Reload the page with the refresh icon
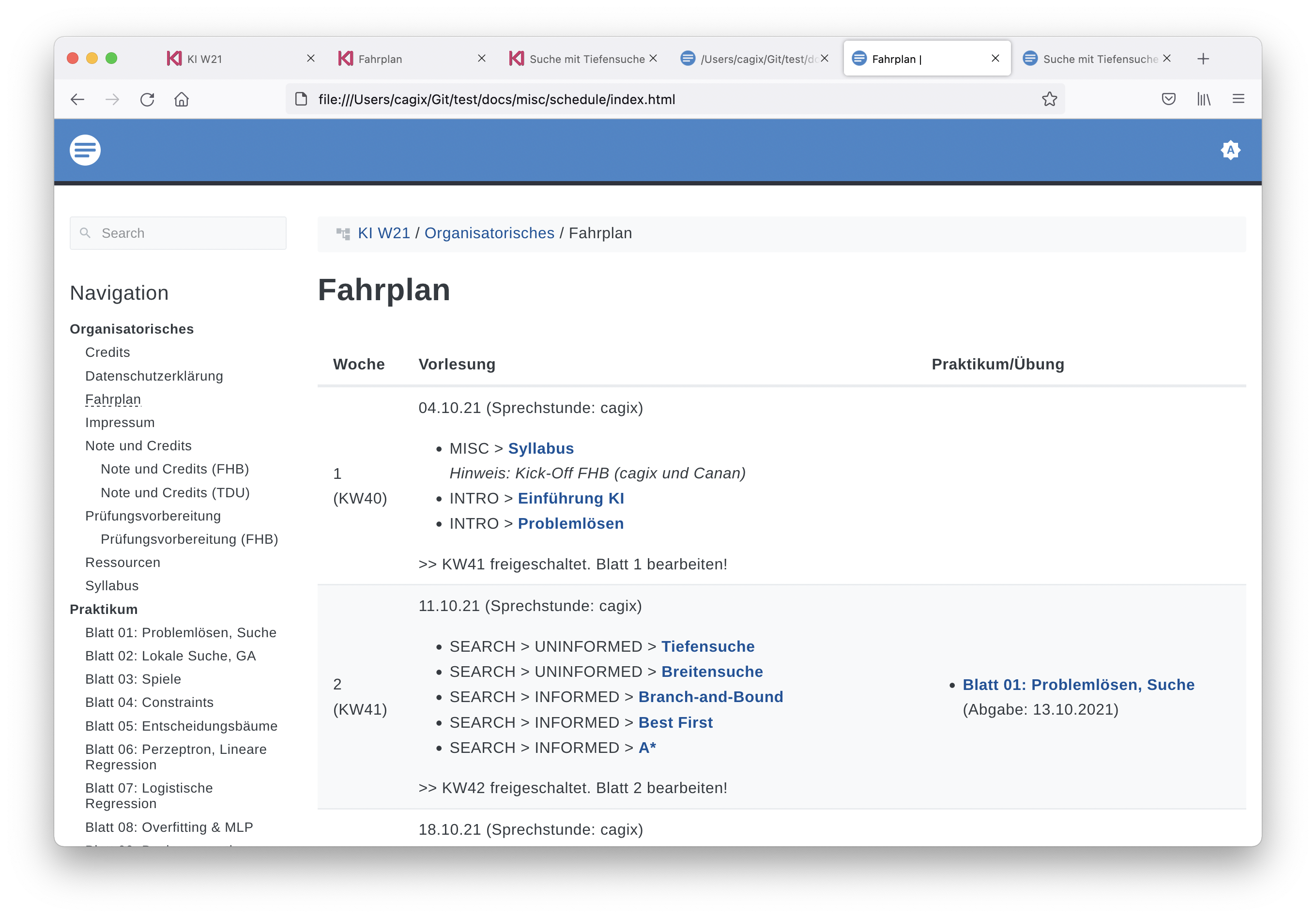The height and width of the screenshot is (918, 1316). [x=147, y=99]
